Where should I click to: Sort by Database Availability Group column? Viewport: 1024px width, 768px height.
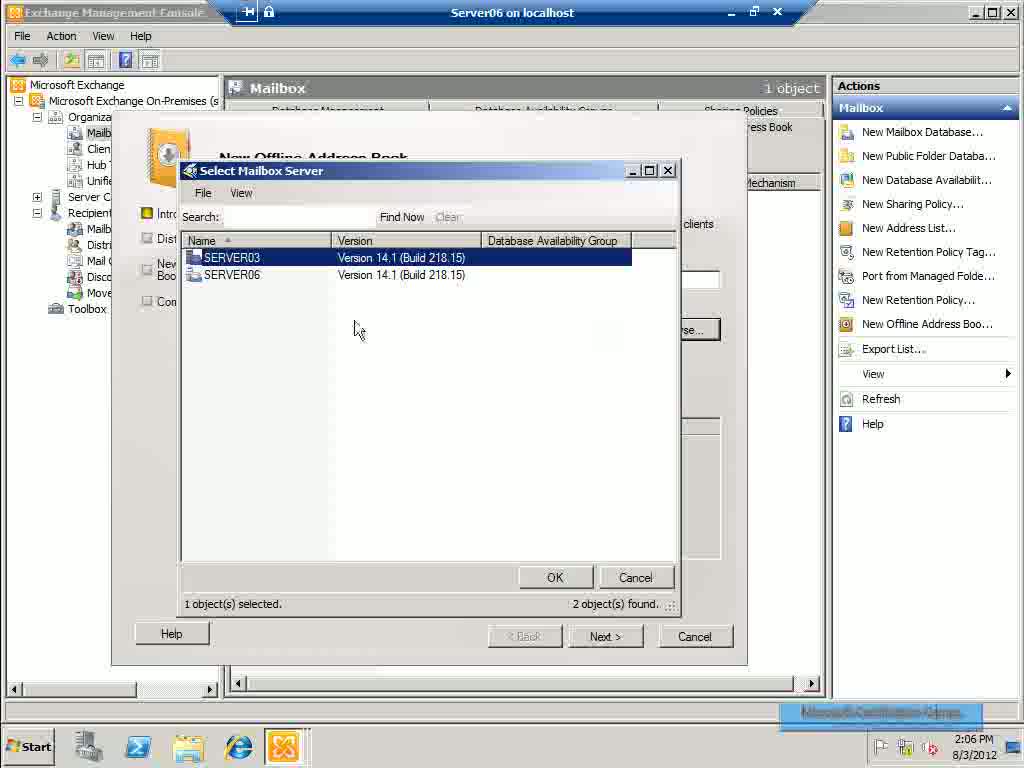(556, 240)
